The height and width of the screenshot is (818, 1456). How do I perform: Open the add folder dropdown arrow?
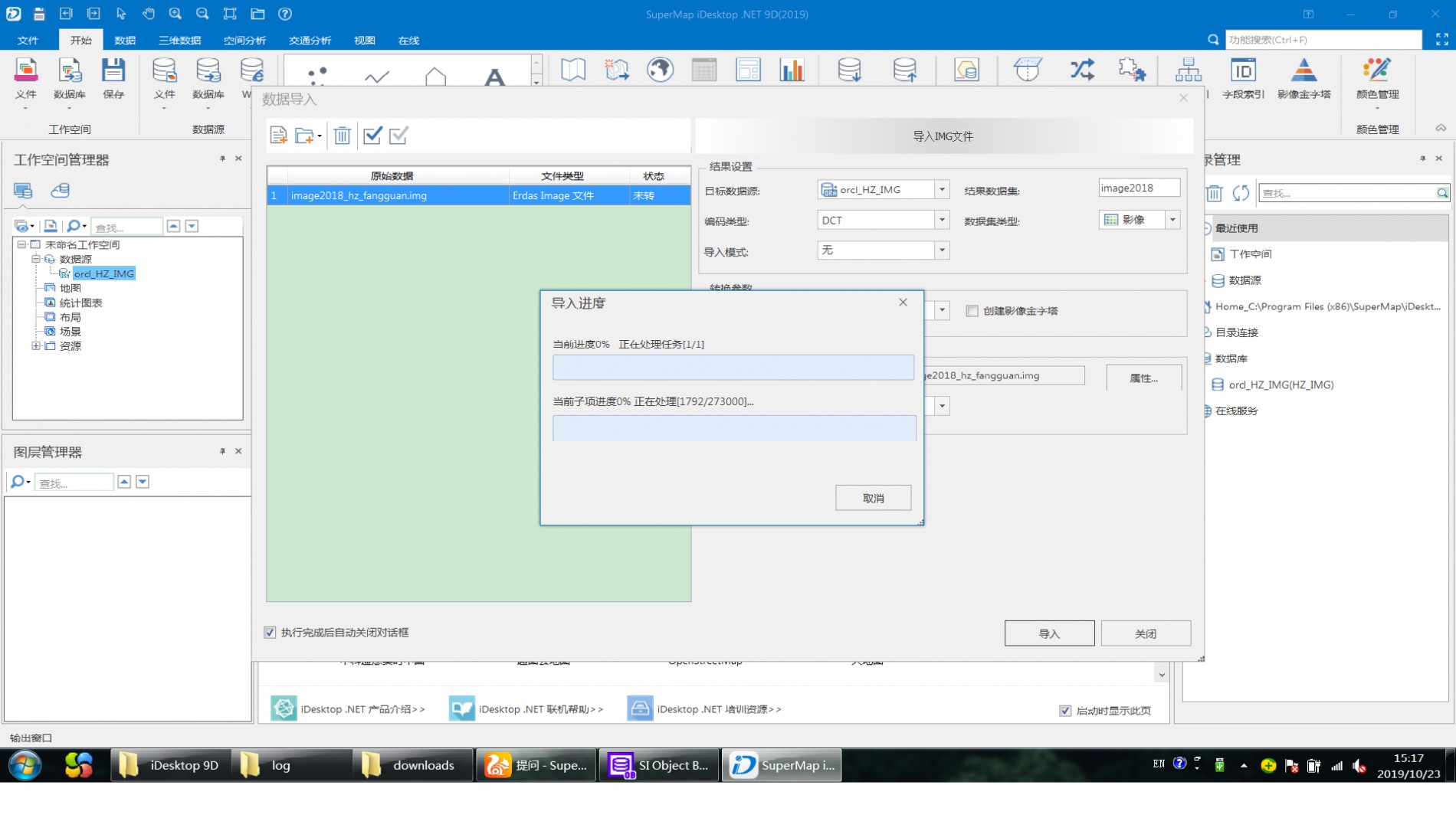tap(320, 136)
